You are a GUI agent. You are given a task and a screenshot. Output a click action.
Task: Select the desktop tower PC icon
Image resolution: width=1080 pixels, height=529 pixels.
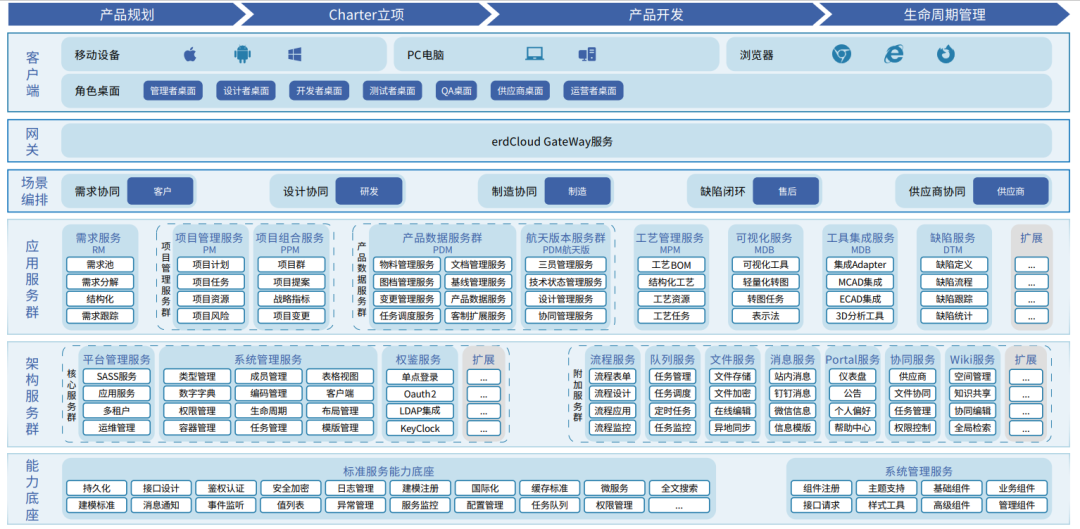[587, 55]
